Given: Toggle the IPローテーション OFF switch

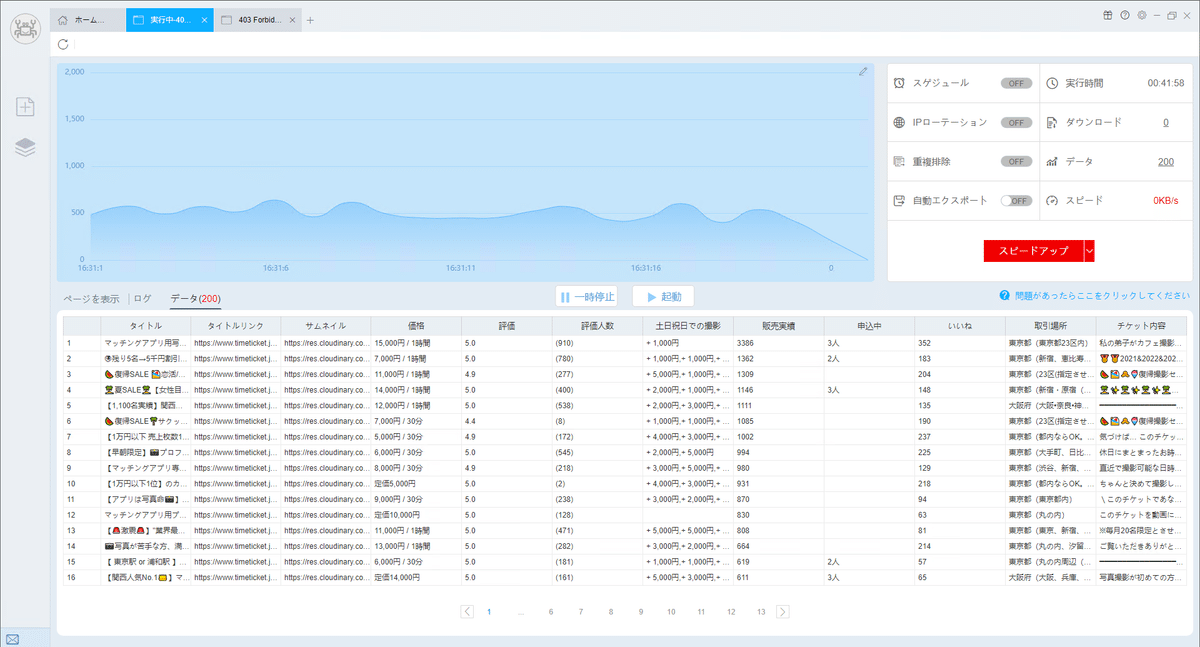Looking at the screenshot, I should click(x=1016, y=122).
